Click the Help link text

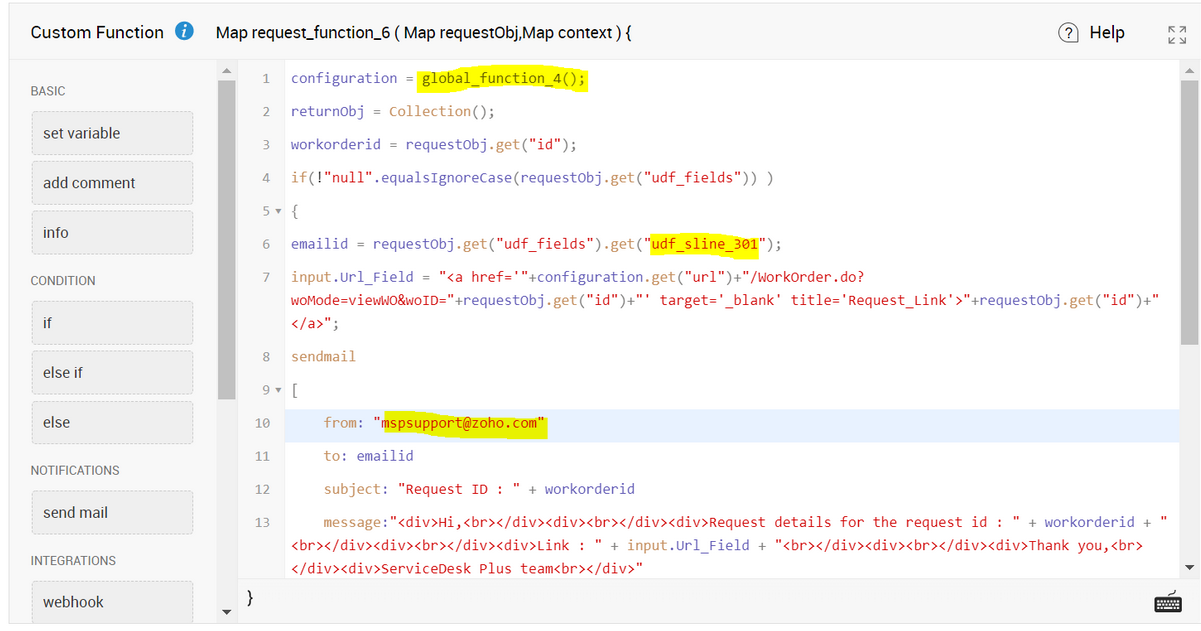[1106, 33]
